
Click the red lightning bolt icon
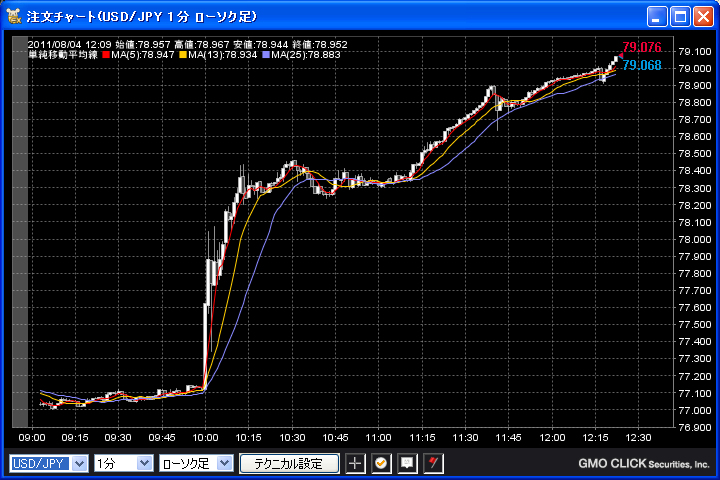[x=433, y=463]
